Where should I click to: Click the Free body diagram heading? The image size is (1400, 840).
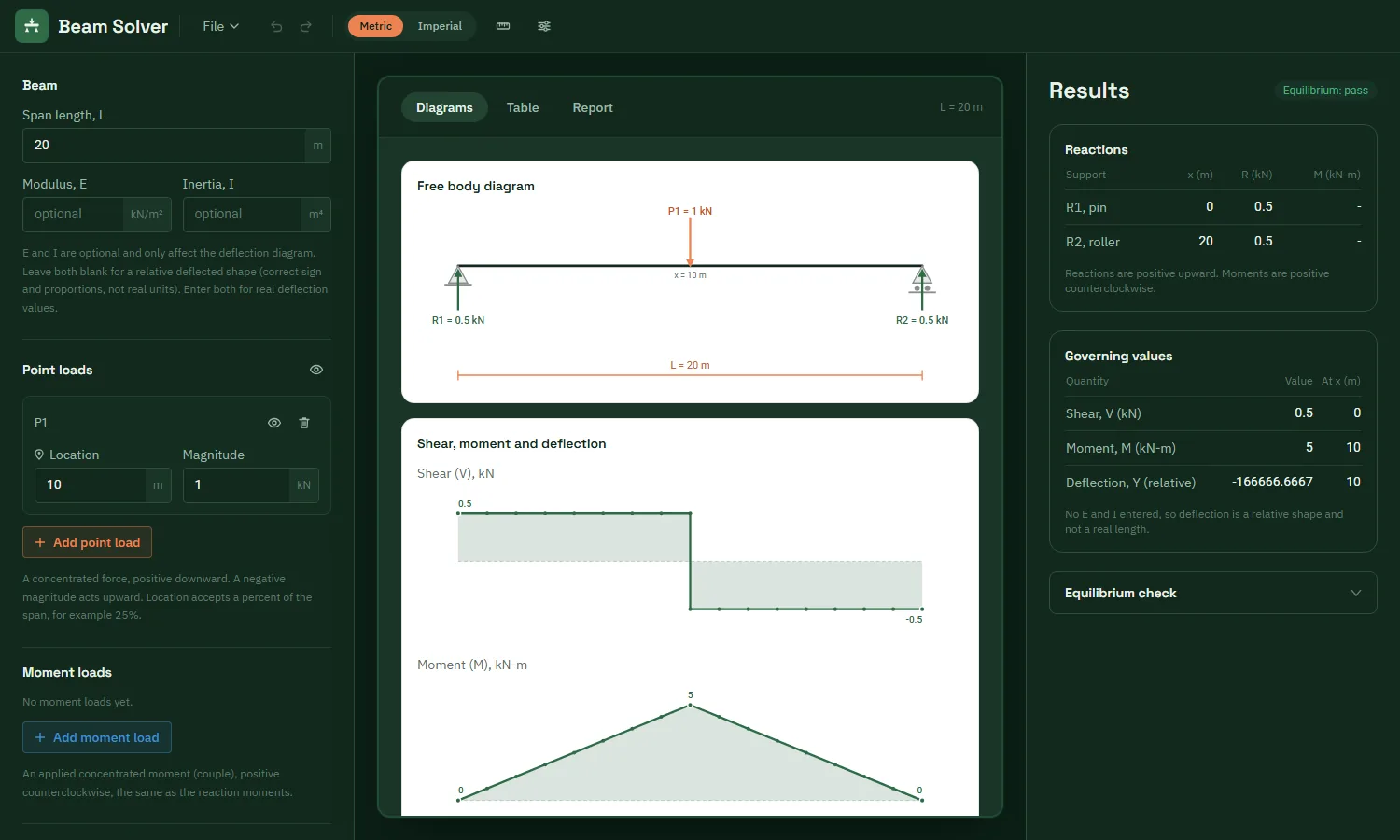(x=476, y=186)
